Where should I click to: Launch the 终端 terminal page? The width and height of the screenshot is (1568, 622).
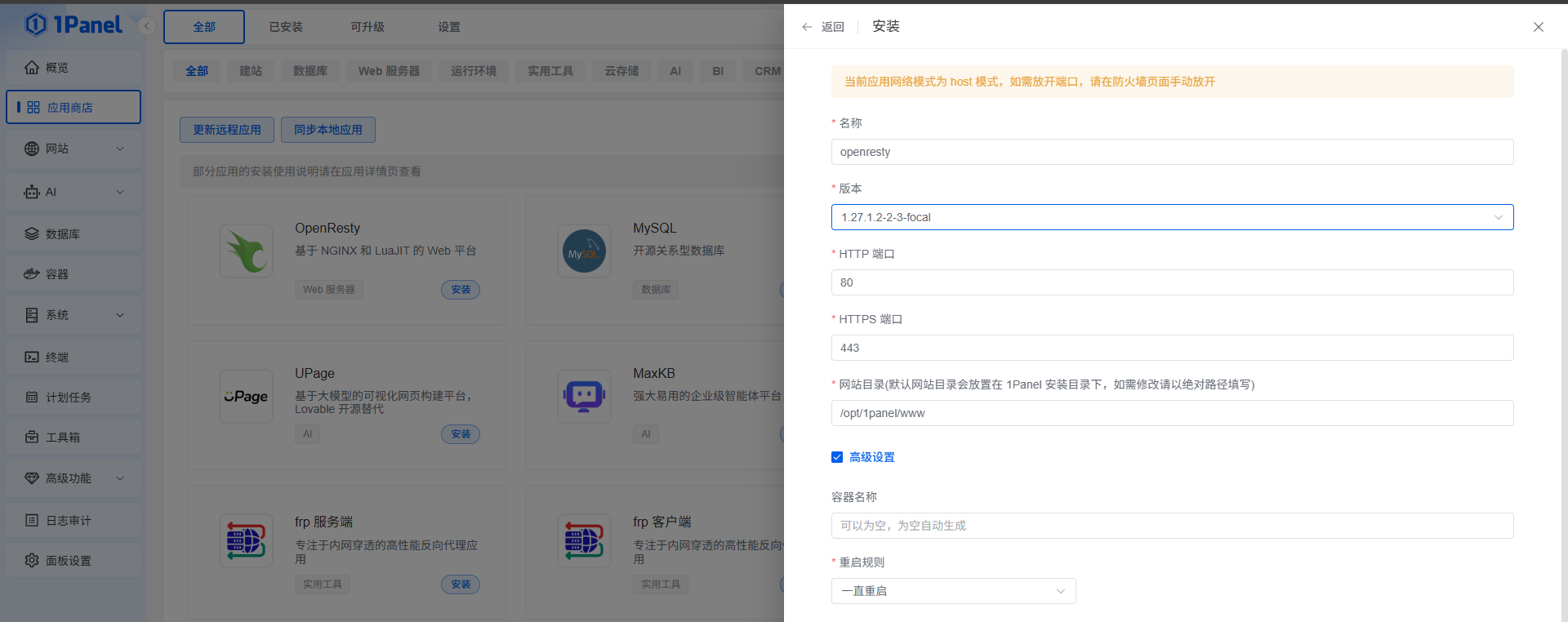tap(73, 358)
